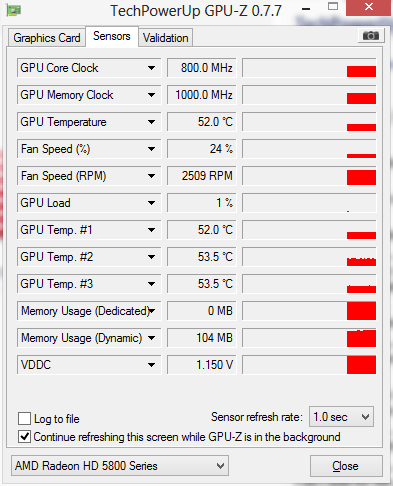Image resolution: width=393 pixels, height=486 pixels.
Task: Open Fan Speed (RPM) dropdown arrow
Action: click(151, 176)
